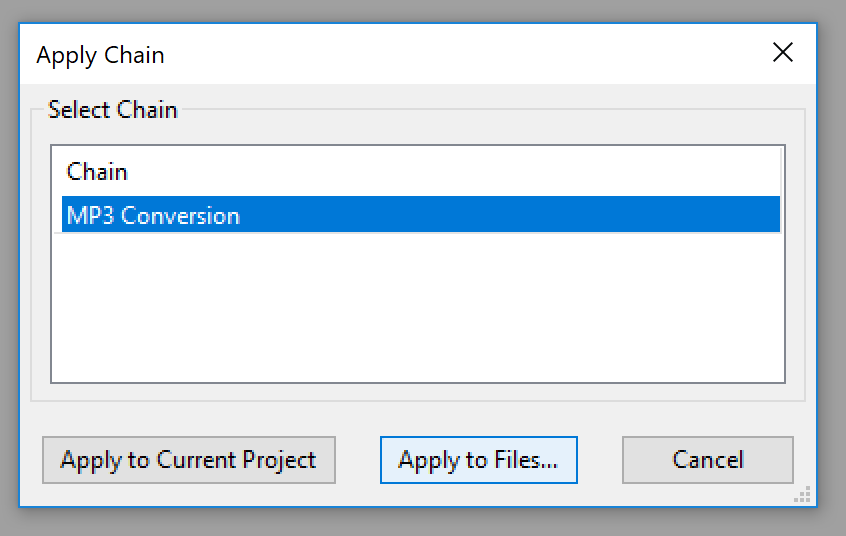The width and height of the screenshot is (846, 536).
Task: Highlight the MP3 Conversion list entry
Action: click(153, 215)
